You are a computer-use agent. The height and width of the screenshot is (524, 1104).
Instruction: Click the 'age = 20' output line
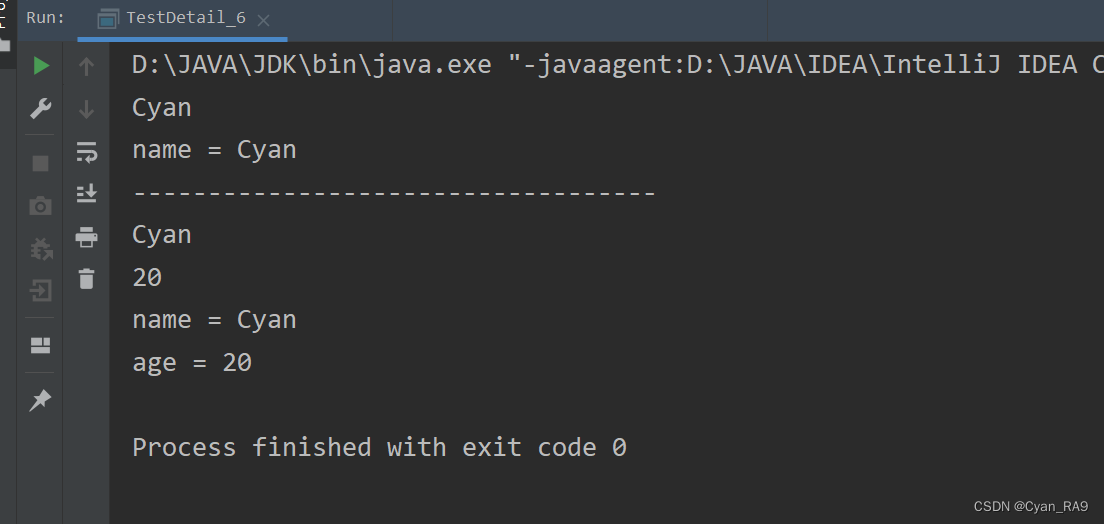coord(192,363)
